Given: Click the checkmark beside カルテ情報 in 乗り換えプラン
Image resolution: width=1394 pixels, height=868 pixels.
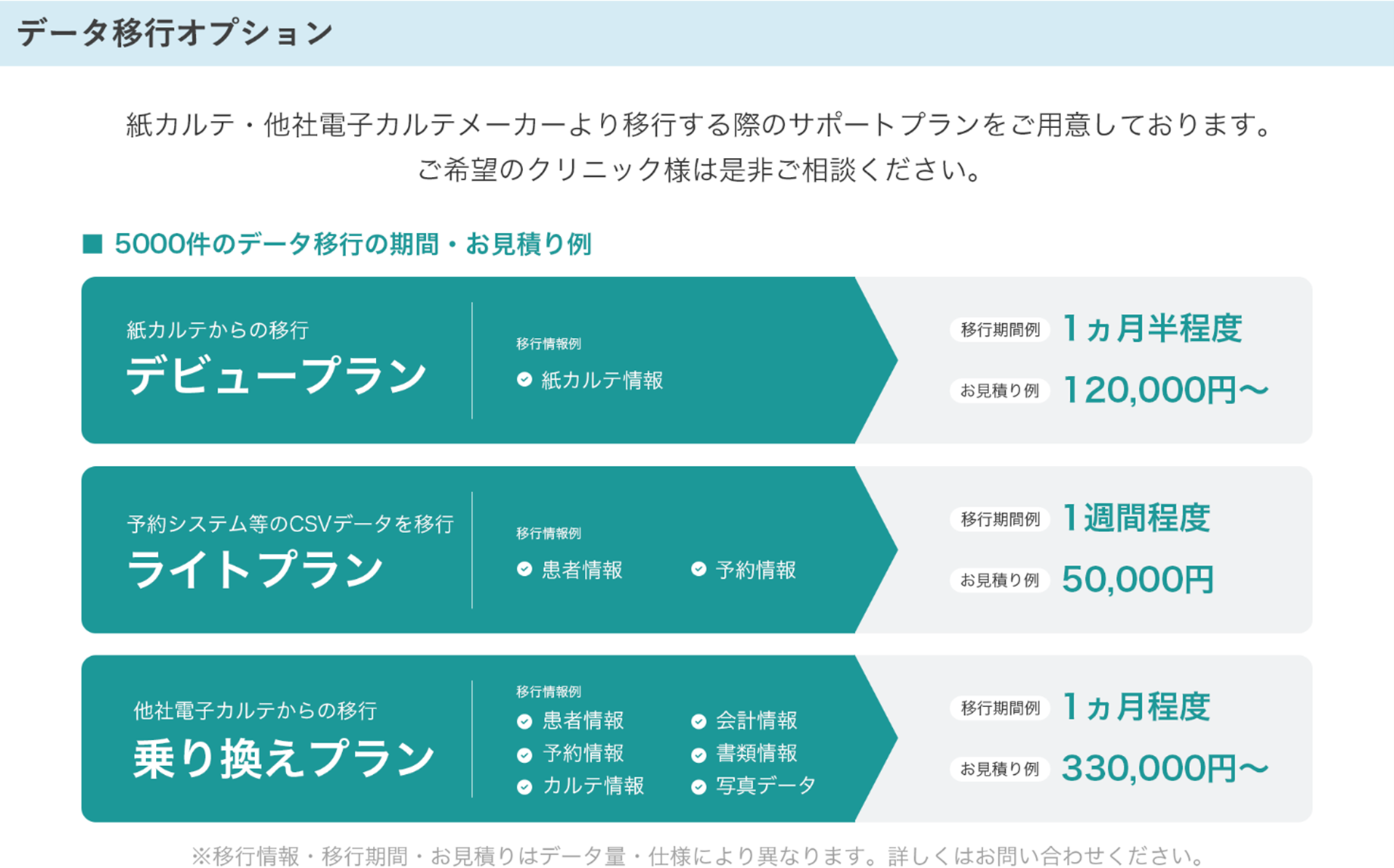Looking at the screenshot, I should click(x=524, y=787).
